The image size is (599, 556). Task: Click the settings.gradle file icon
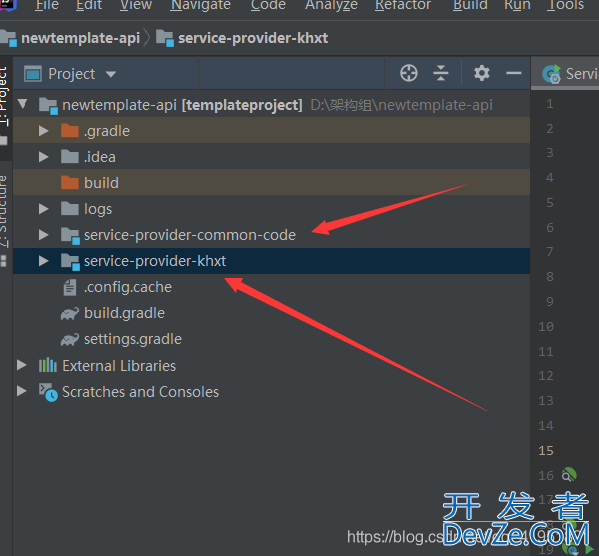click(70, 340)
